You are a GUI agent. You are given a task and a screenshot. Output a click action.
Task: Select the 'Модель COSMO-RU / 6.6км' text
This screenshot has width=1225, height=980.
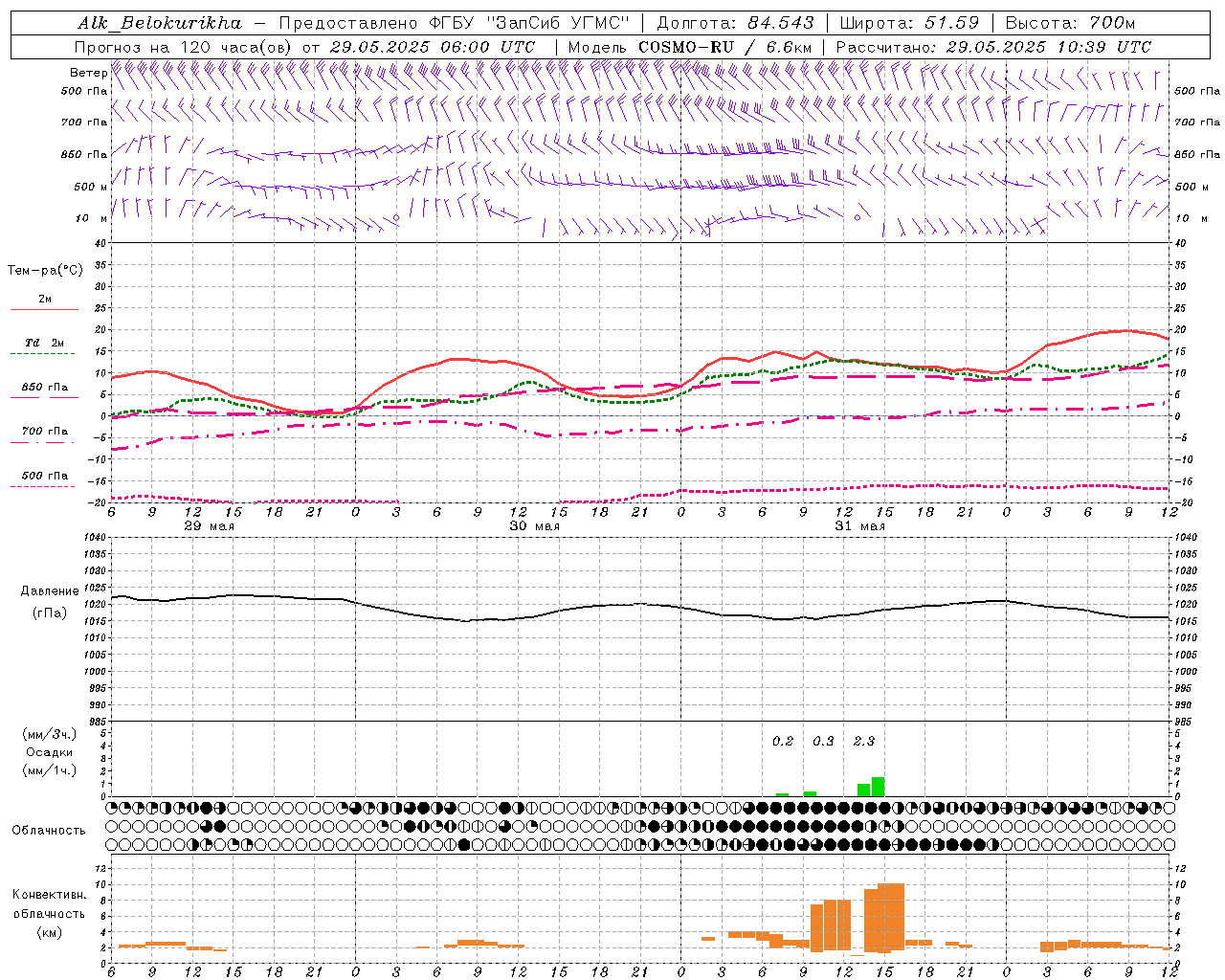[x=690, y=47]
